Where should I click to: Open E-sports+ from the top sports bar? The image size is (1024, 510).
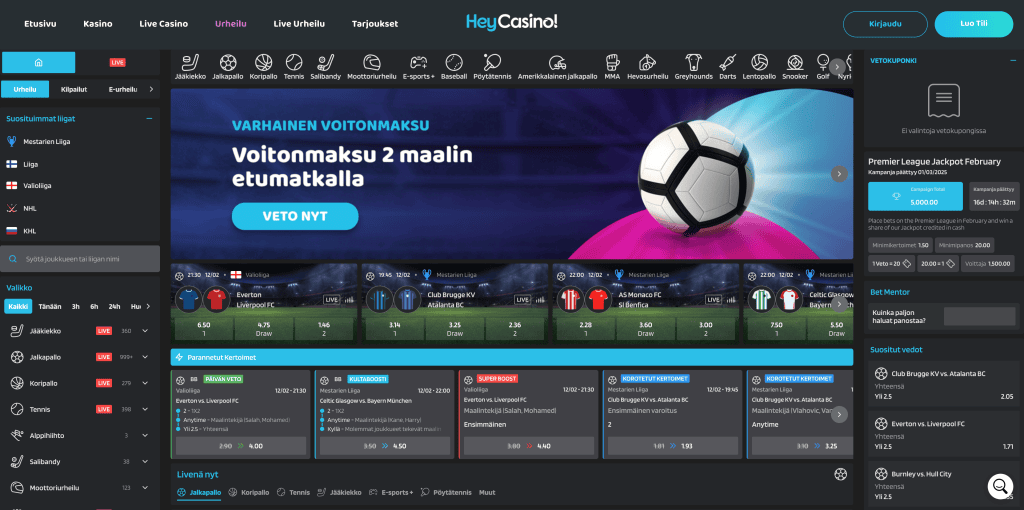(x=419, y=67)
